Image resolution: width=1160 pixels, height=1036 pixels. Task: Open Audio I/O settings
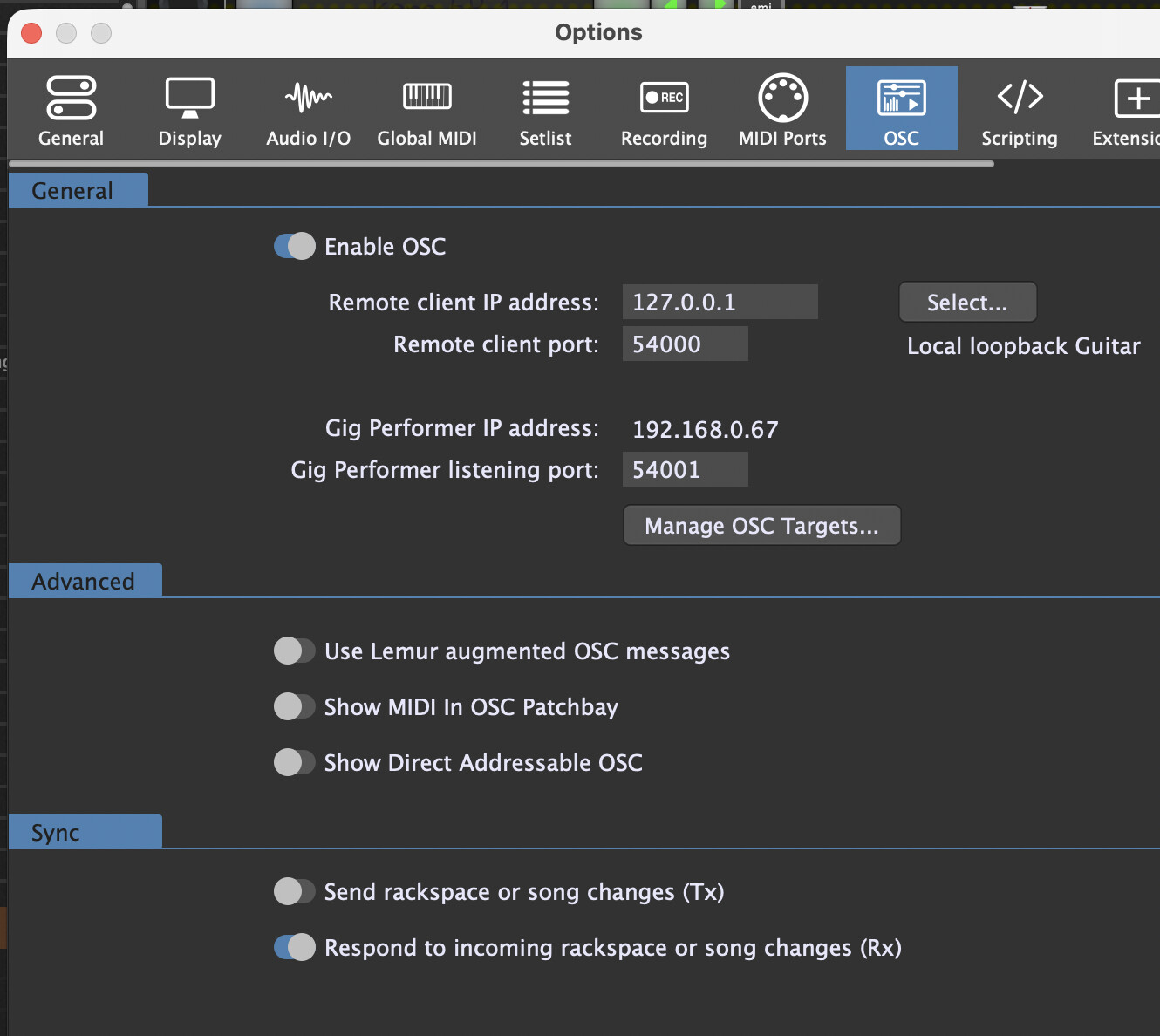click(308, 110)
